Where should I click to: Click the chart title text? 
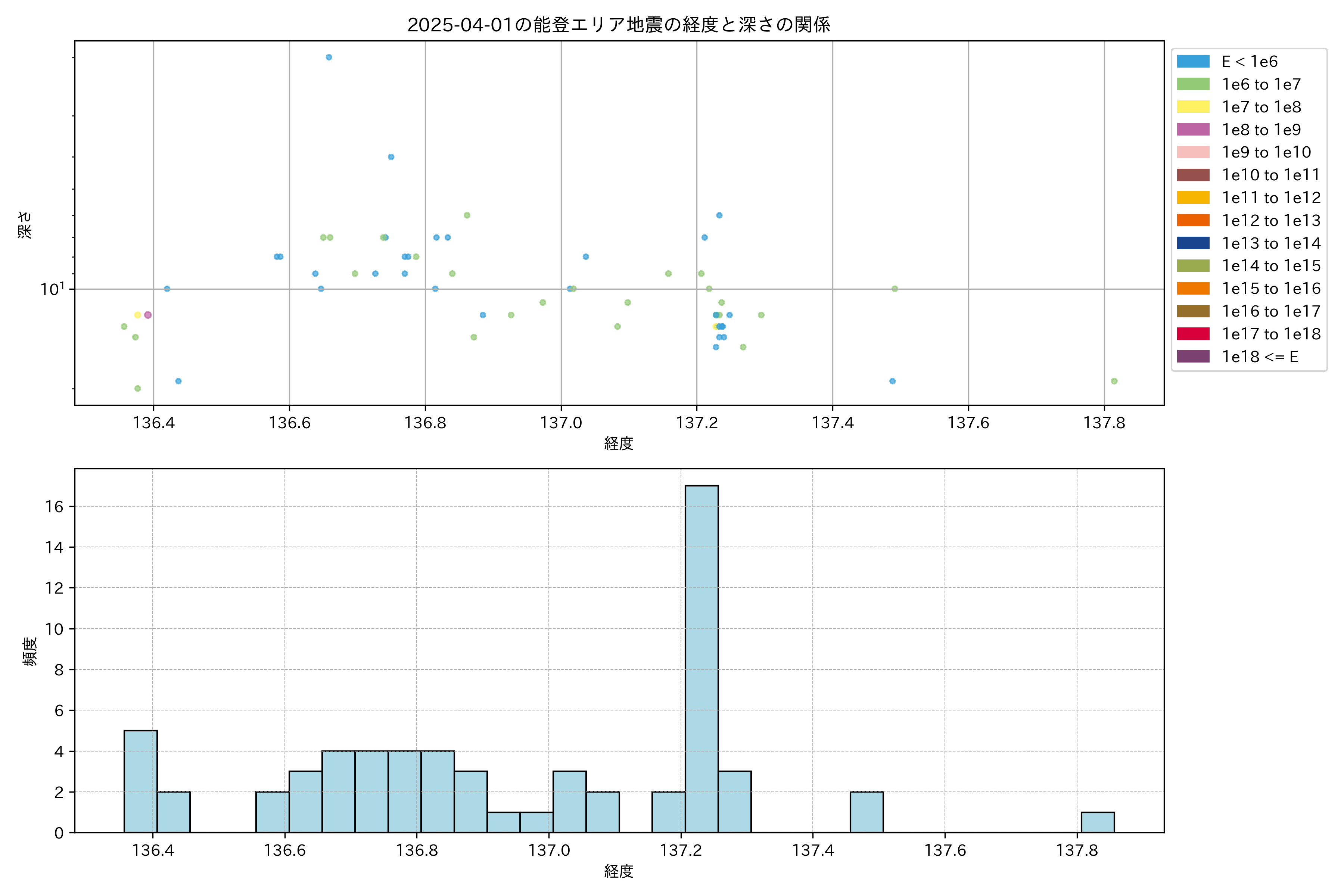coord(618,25)
